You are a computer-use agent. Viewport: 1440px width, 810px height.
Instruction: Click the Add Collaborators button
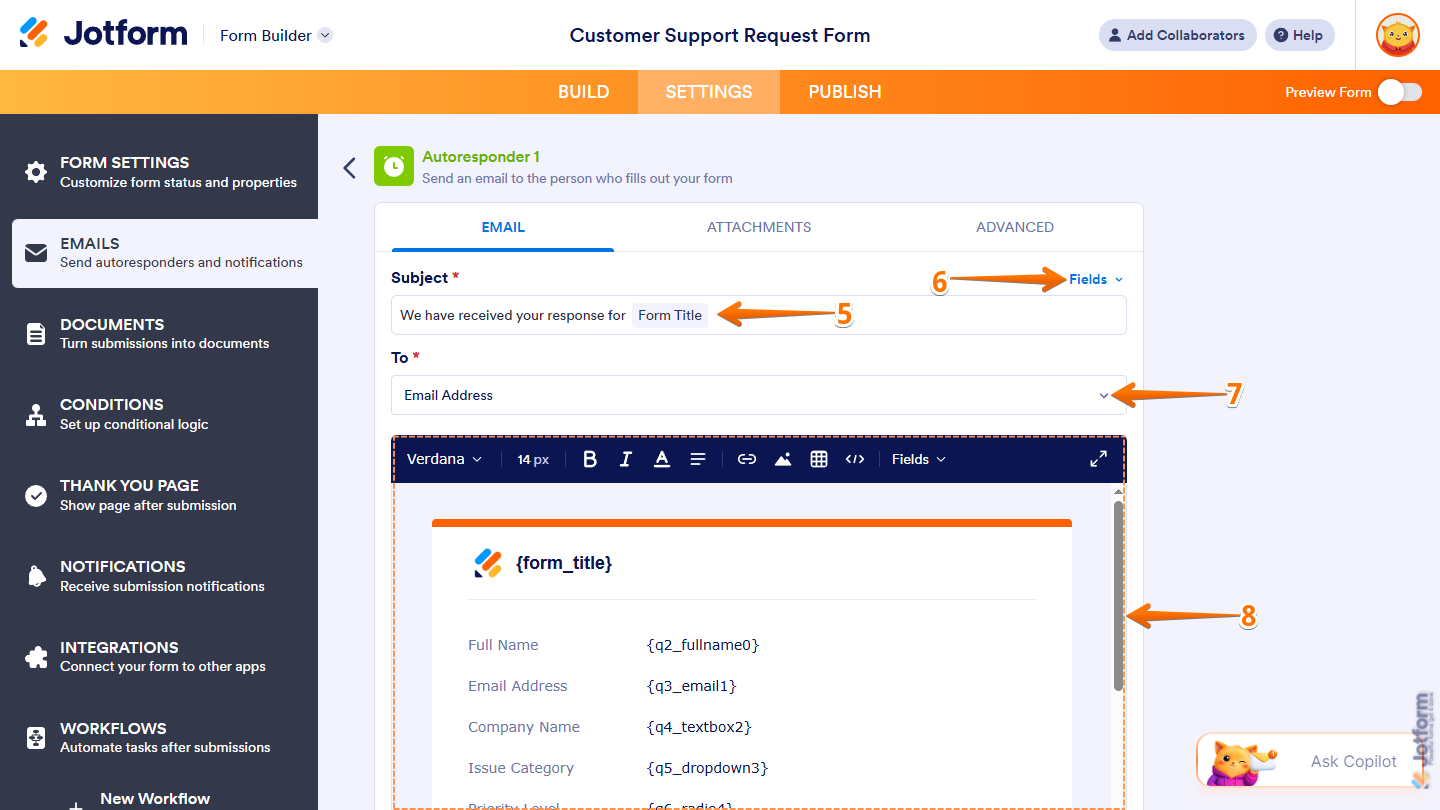1178,35
